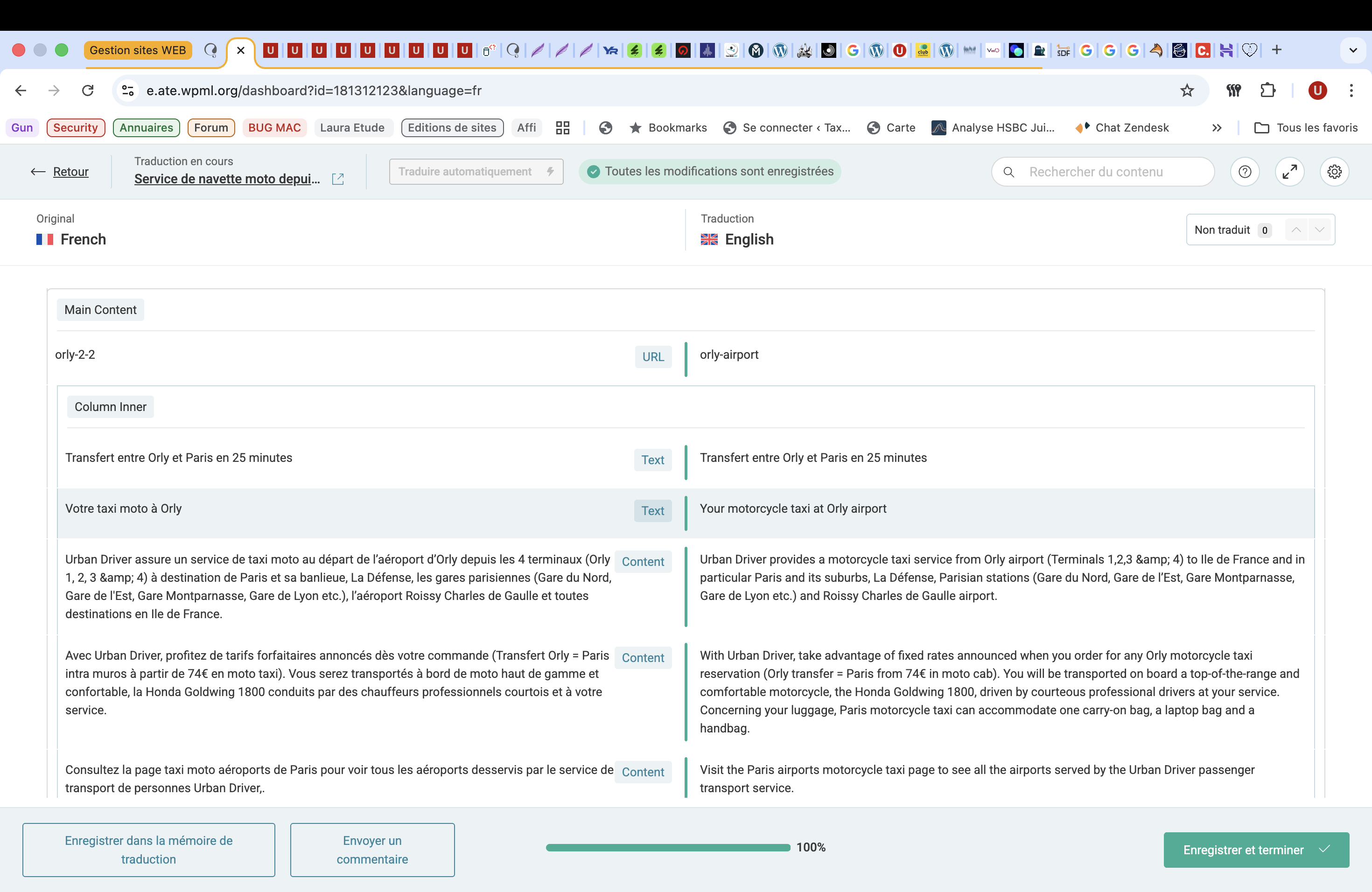Open Chrome three-dot menu

coord(1351,91)
